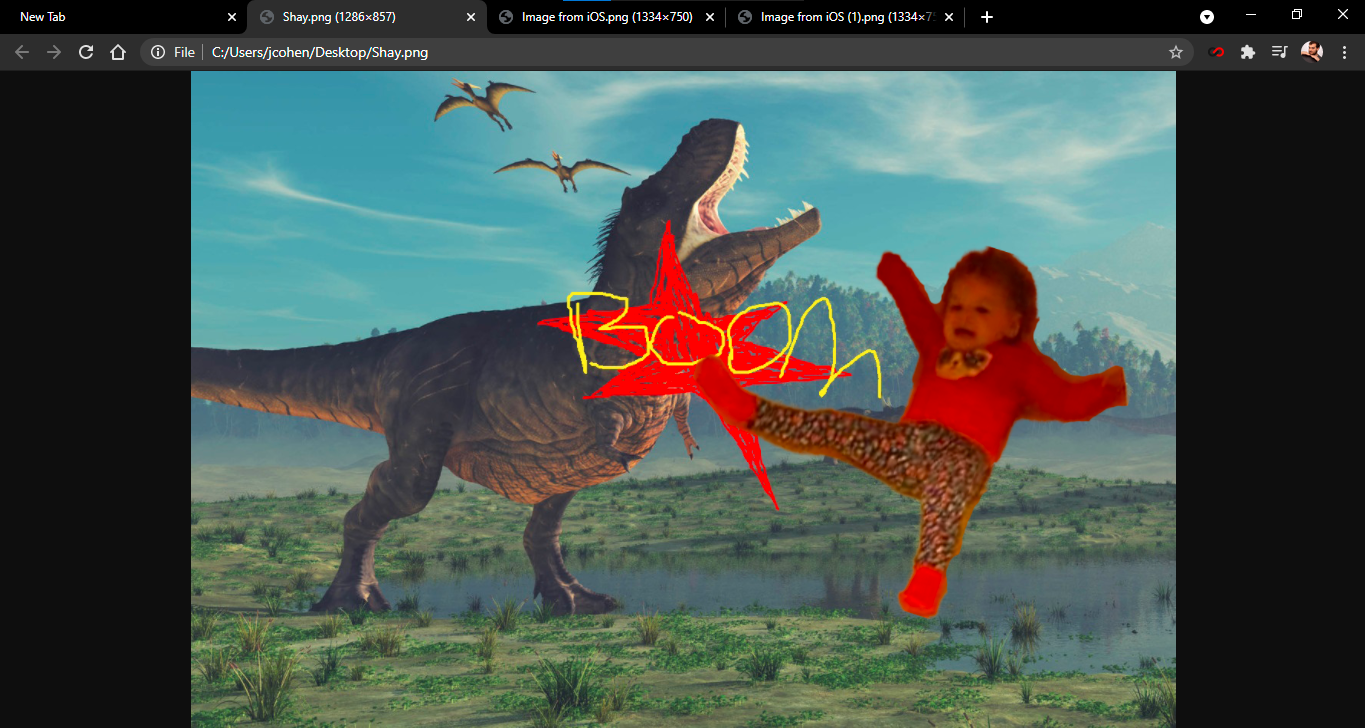
Task: Bookmark this page with the star
Action: coord(1176,52)
